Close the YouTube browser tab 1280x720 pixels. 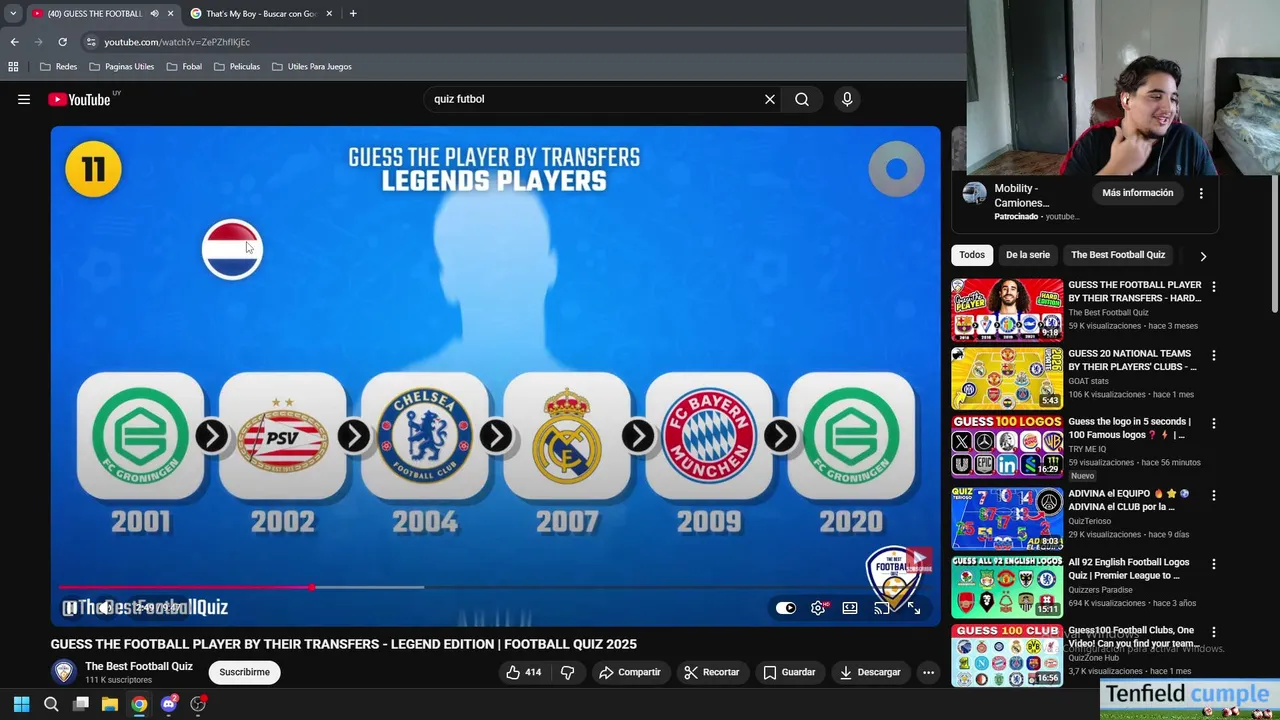170,14
